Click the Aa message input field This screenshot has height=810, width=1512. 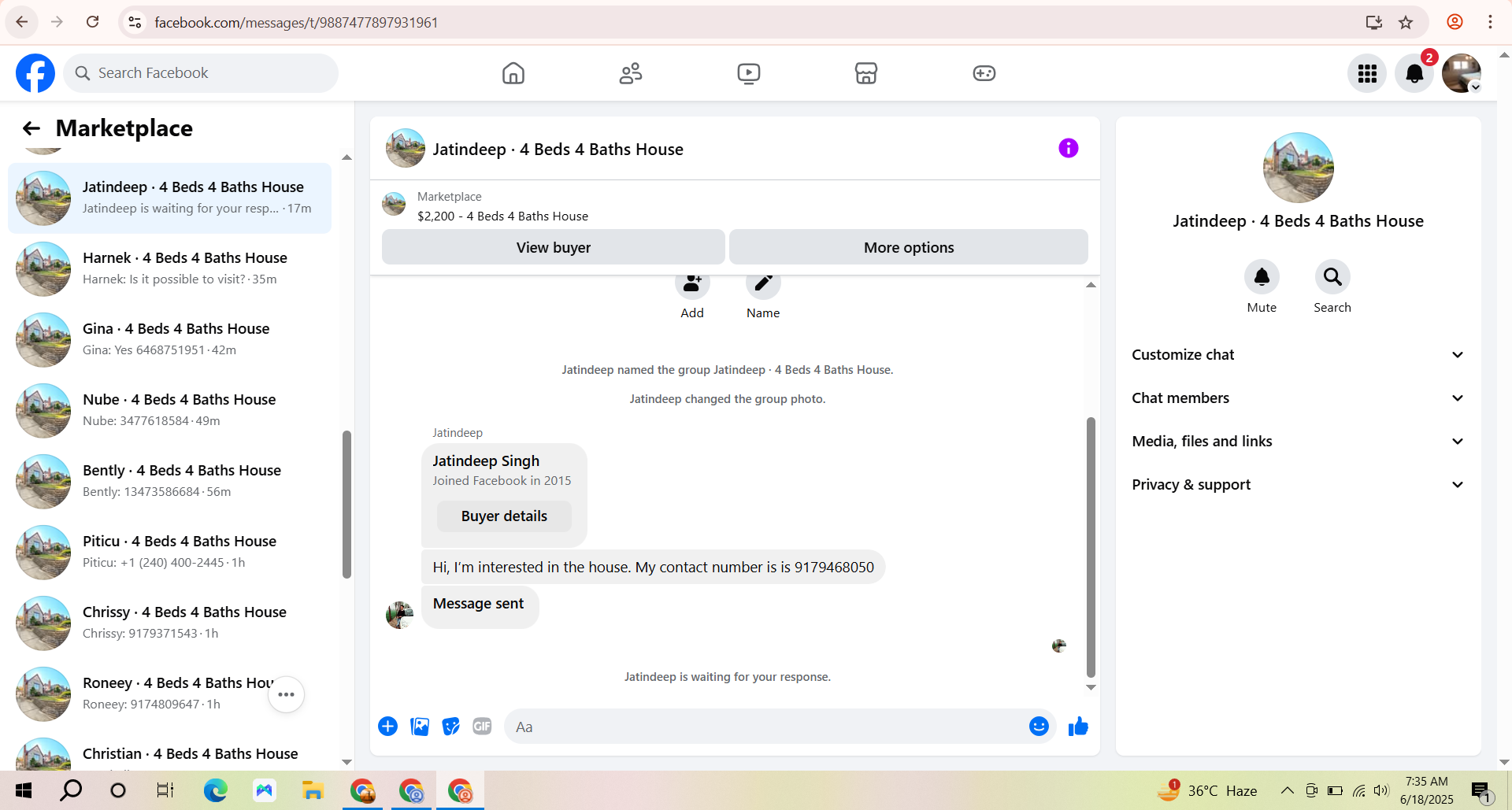pyautogui.click(x=768, y=727)
